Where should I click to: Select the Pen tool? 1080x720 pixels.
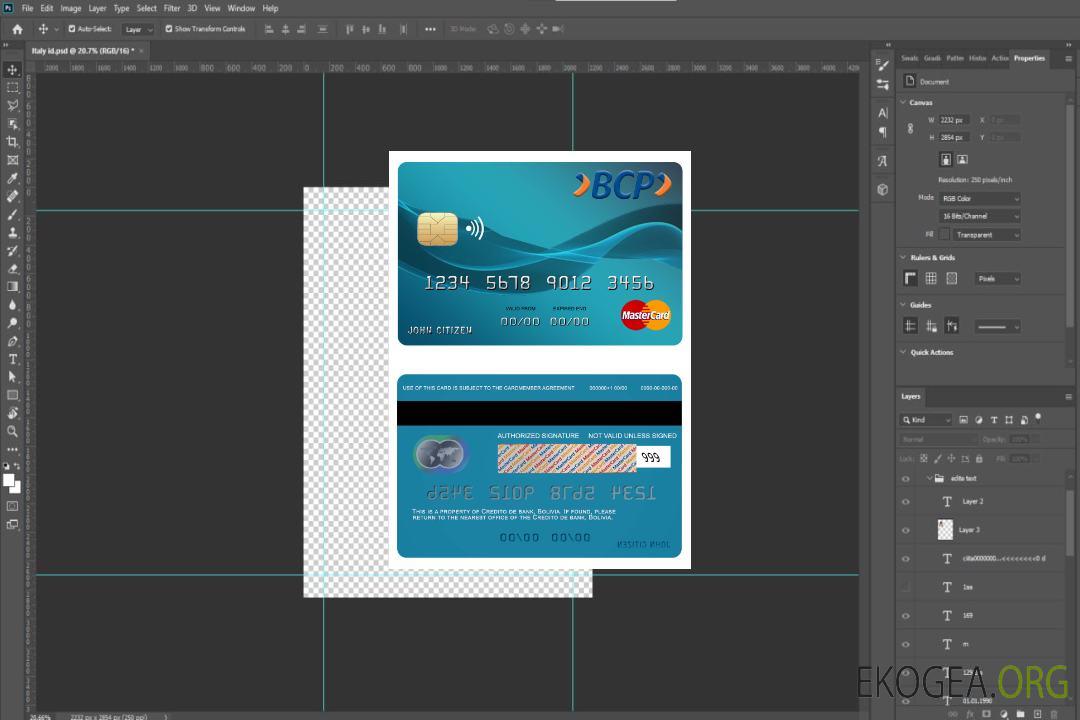pos(12,341)
